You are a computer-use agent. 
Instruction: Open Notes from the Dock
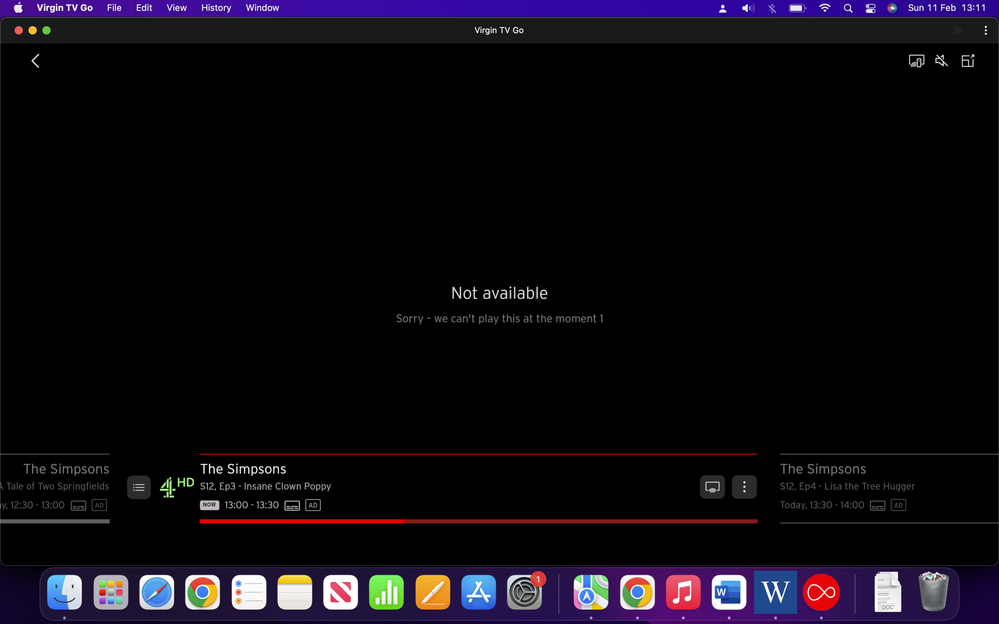[x=294, y=592]
